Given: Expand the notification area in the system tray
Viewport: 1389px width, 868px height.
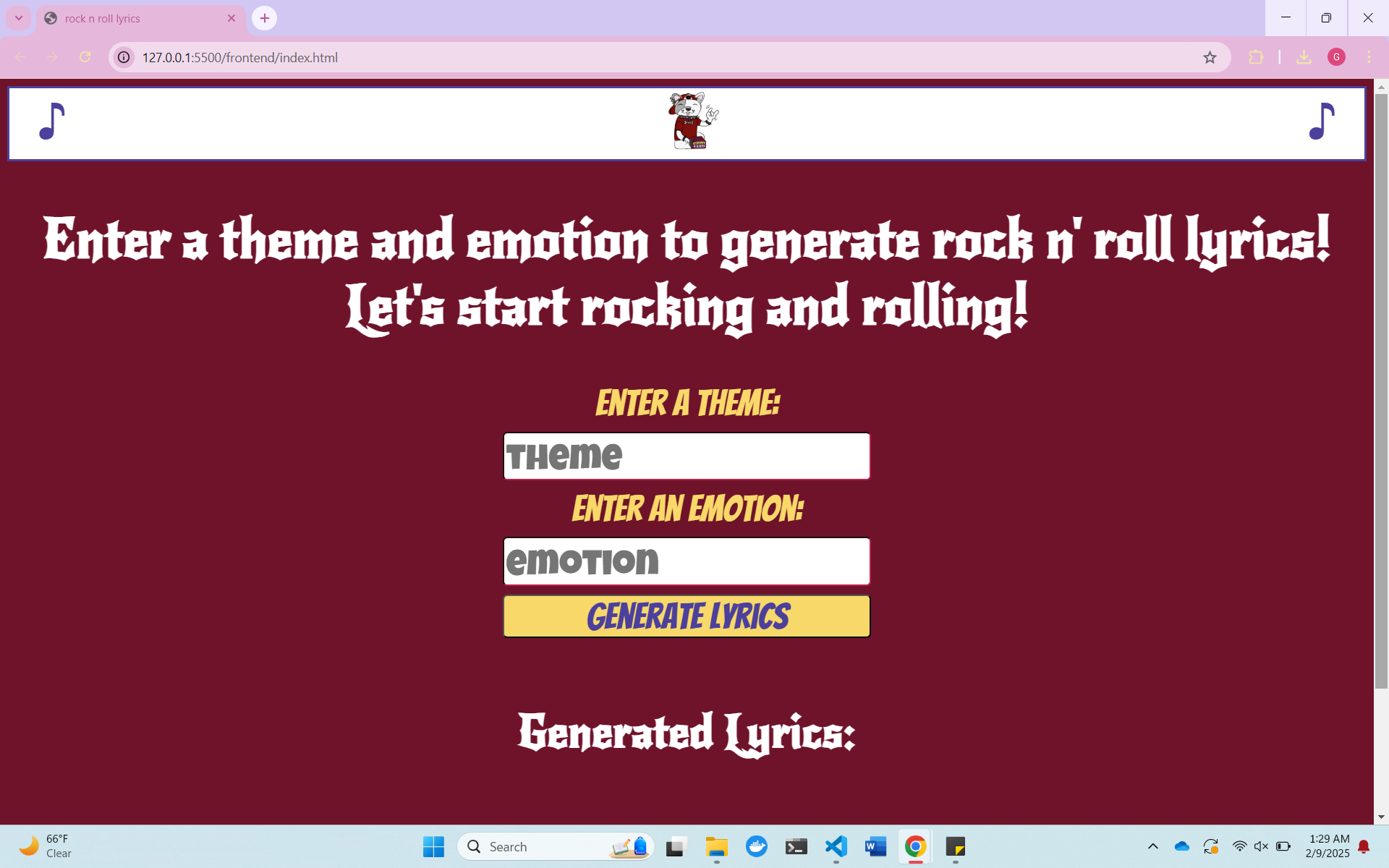Looking at the screenshot, I should (x=1152, y=846).
